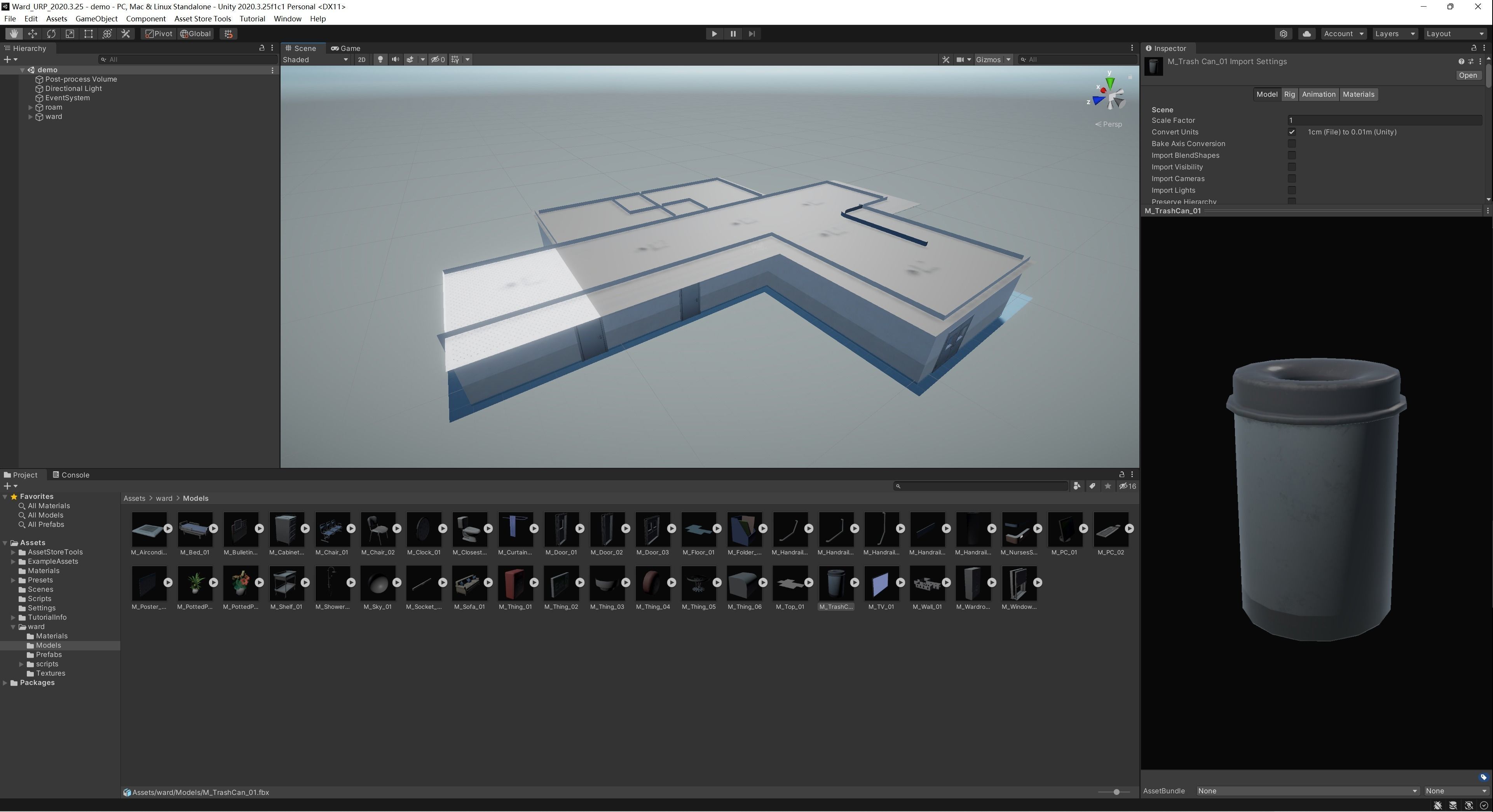
Task: Expand the roam object in Hierarchy
Action: 30,107
